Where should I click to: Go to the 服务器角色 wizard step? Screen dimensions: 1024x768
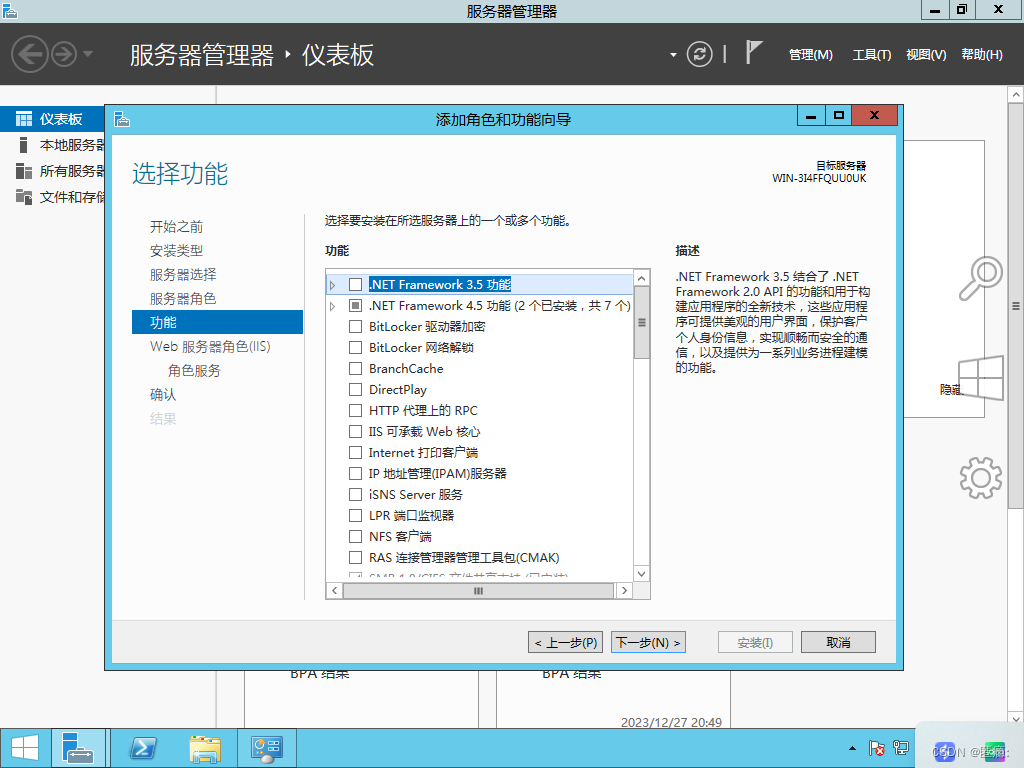tap(183, 298)
